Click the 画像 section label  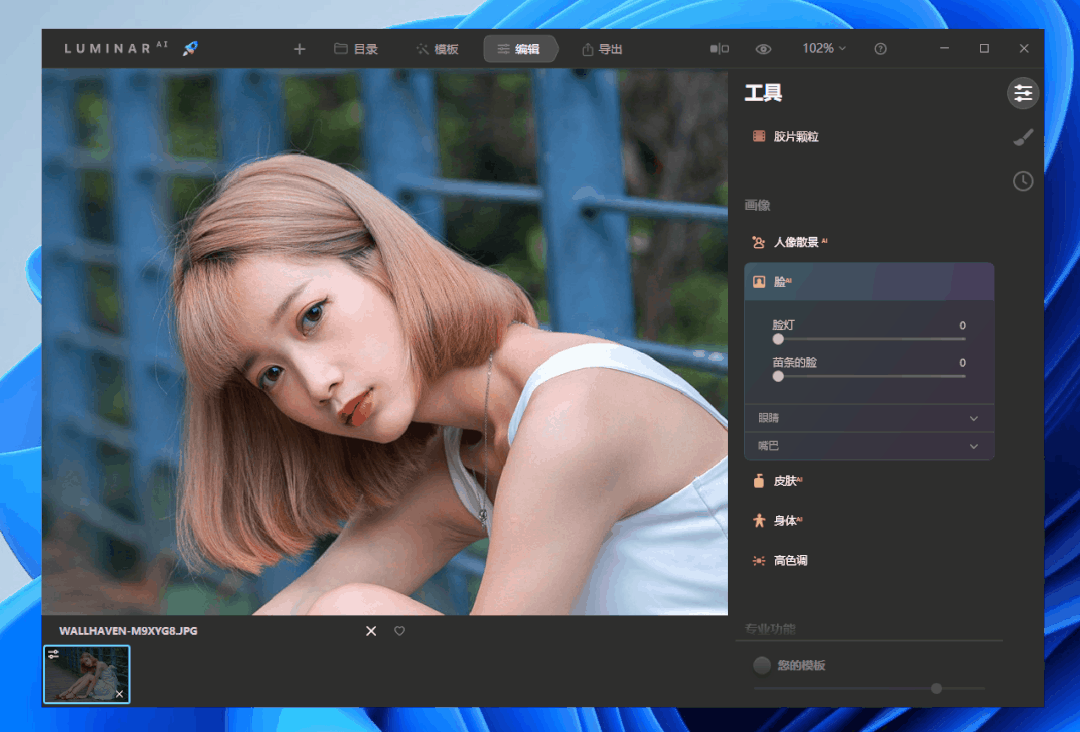click(757, 205)
